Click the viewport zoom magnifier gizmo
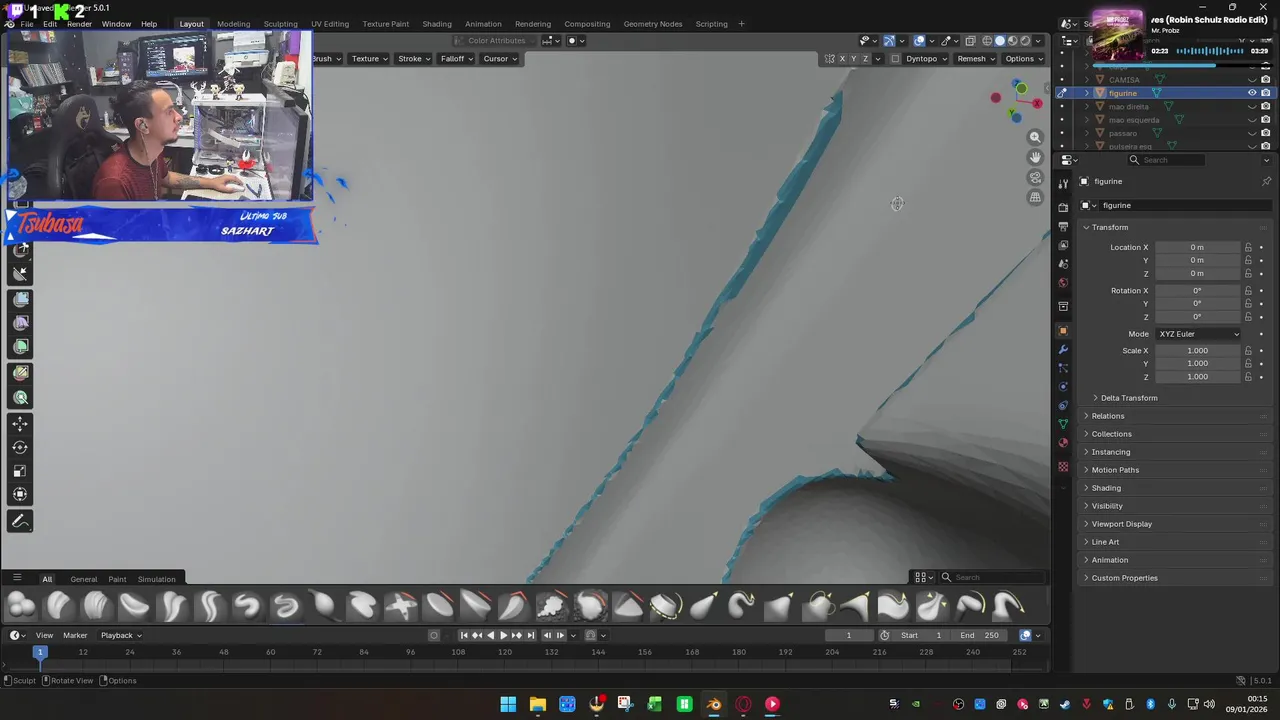Viewport: 1280px width, 720px height. (x=1035, y=137)
